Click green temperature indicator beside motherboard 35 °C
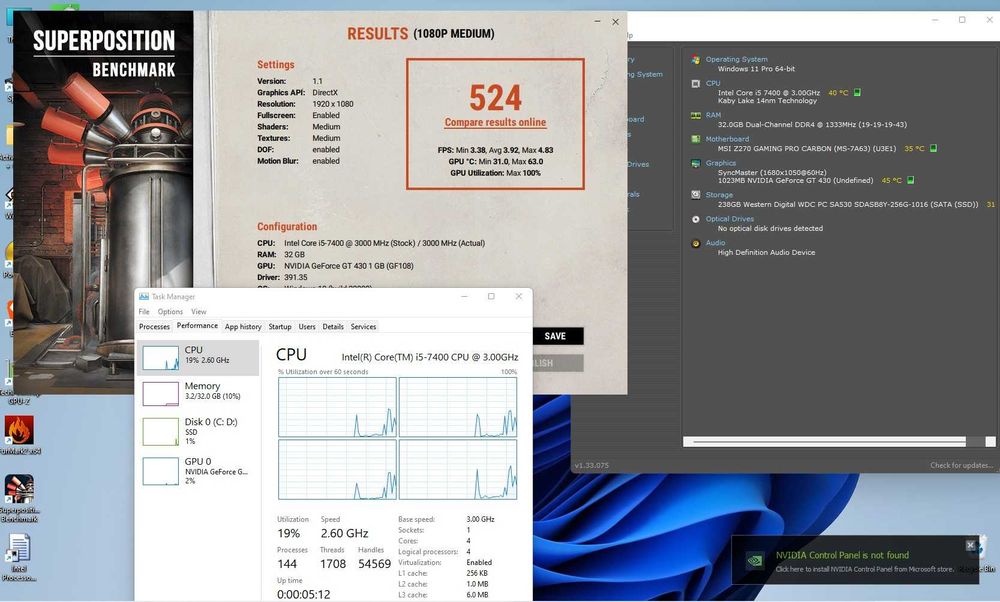Image resolution: width=1000 pixels, height=602 pixels. [x=933, y=149]
